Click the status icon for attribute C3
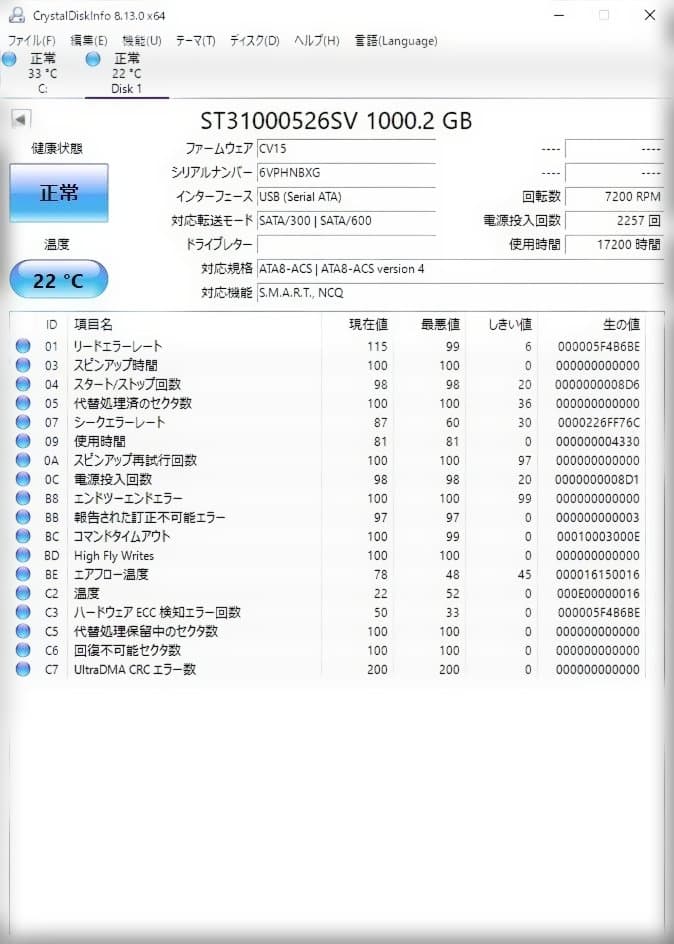 23,612
